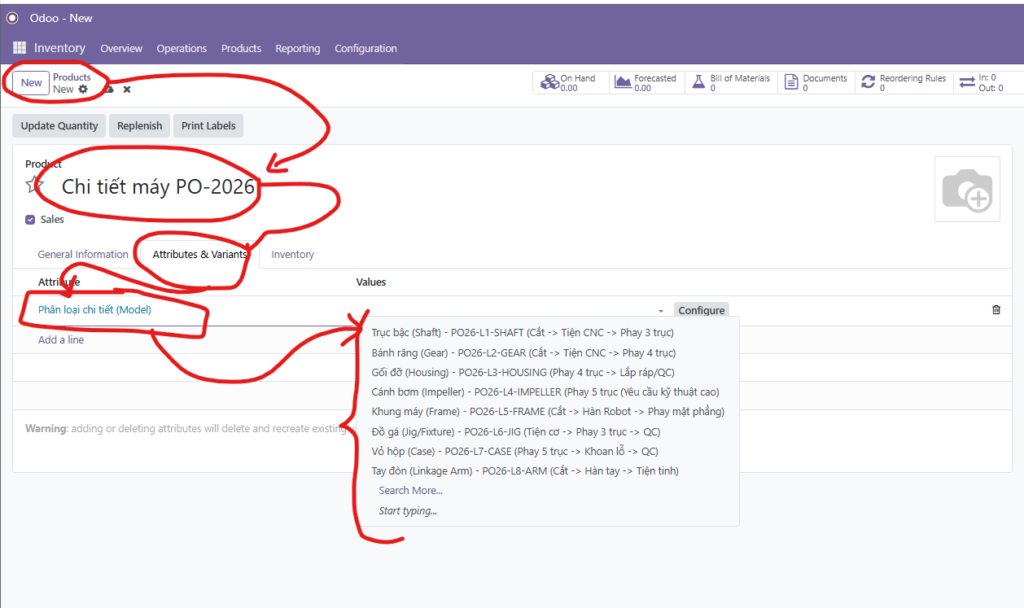The image size is (1024, 608).
Task: Open Reordering Rules stat button
Action: pos(904,83)
